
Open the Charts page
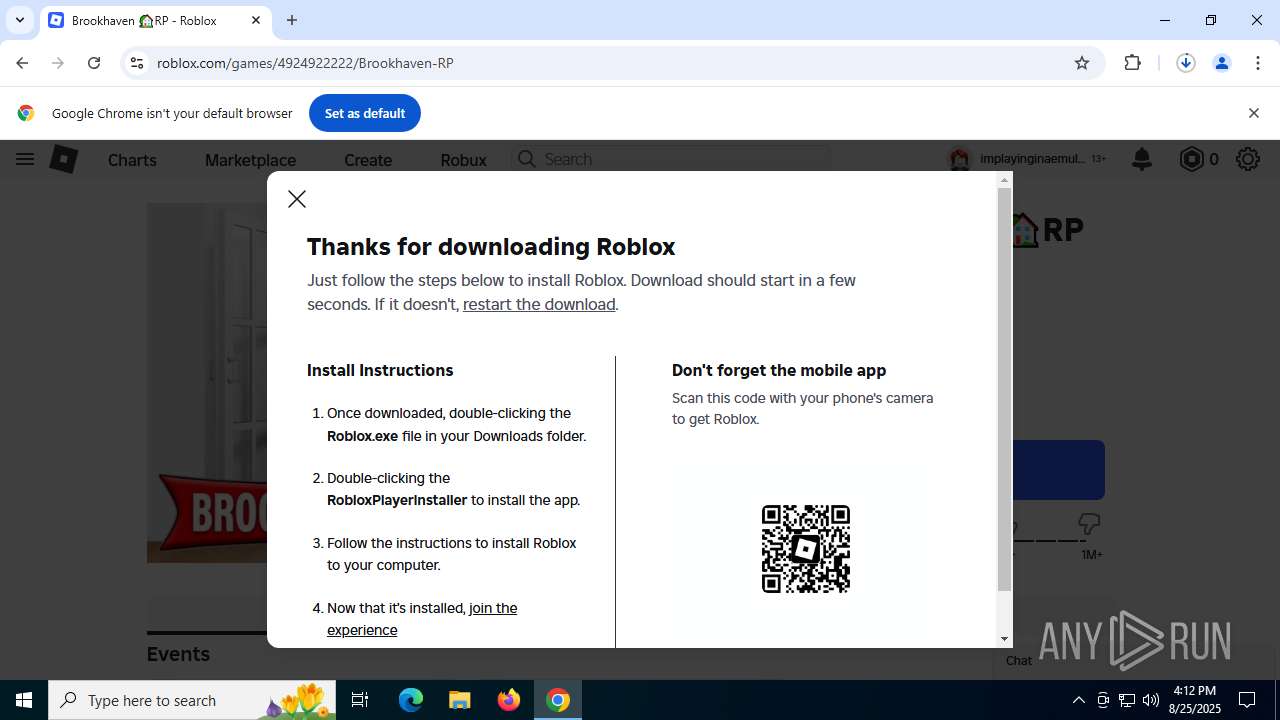click(x=132, y=160)
